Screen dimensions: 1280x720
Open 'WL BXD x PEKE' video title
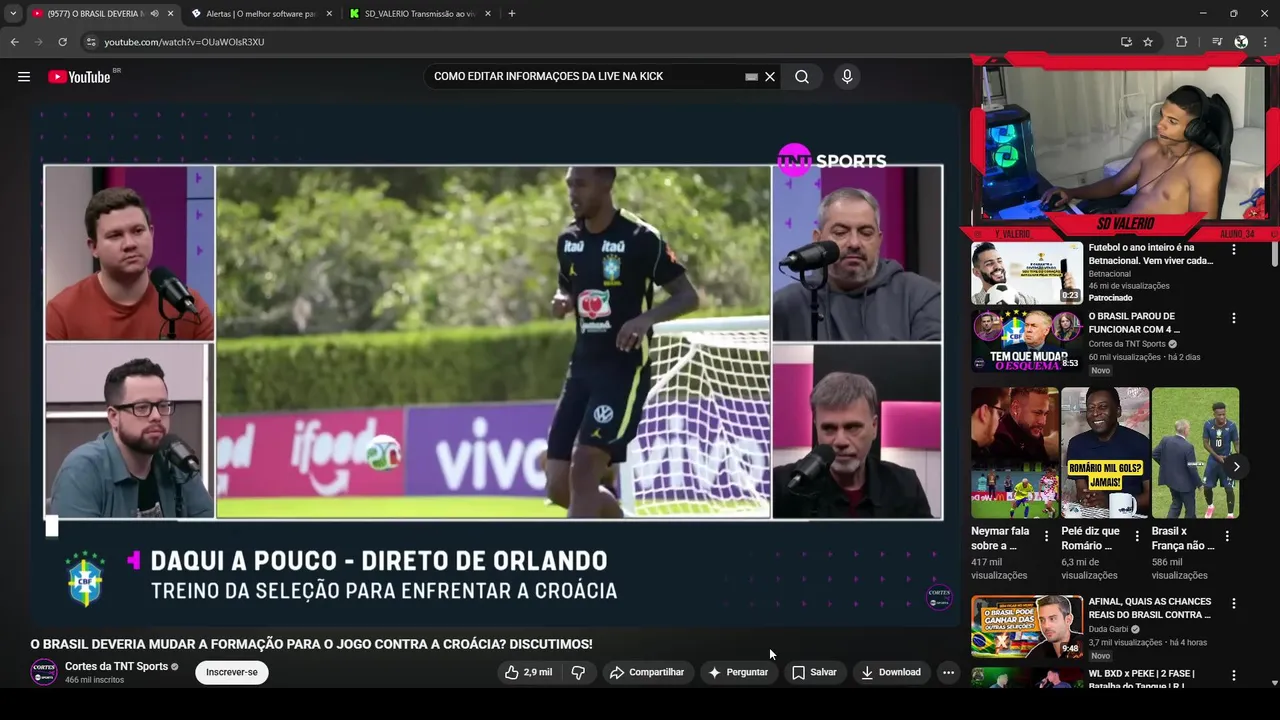[x=1142, y=680]
